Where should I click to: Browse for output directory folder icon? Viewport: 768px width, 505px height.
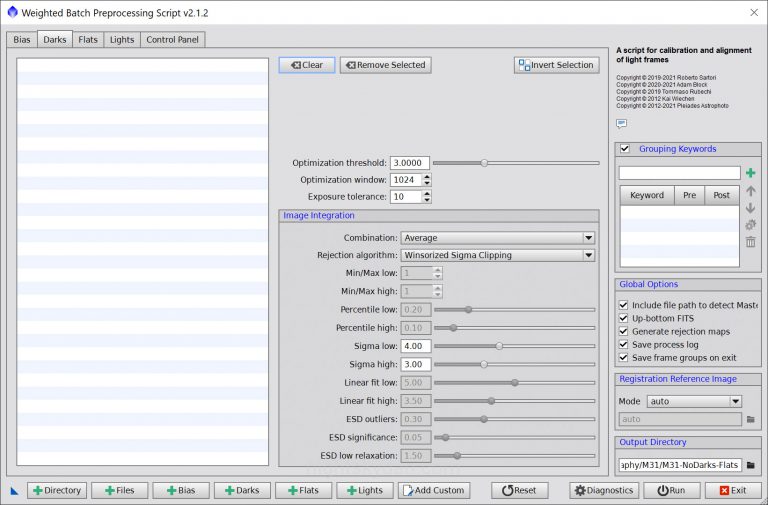[750, 465]
